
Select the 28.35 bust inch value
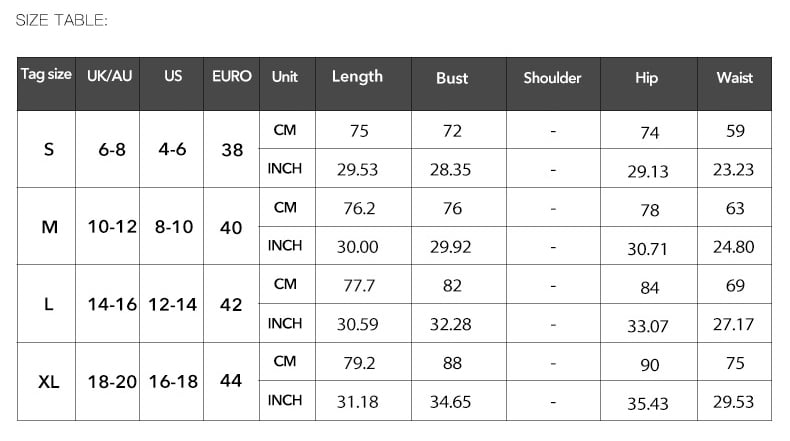pos(450,169)
